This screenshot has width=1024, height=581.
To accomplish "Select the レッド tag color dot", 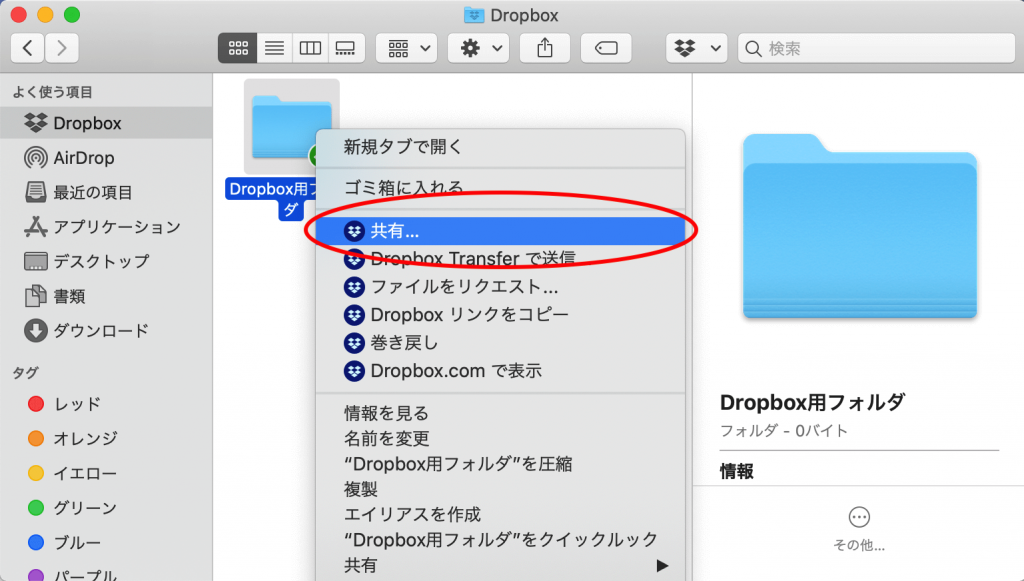I will pos(36,404).
